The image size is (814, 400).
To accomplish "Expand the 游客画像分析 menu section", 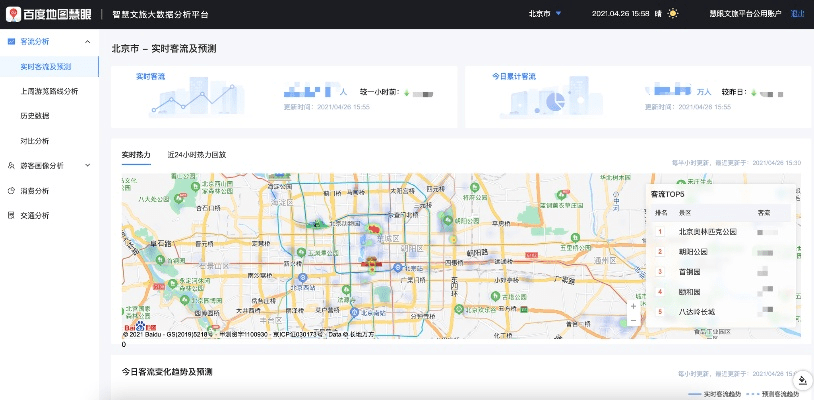I will click(x=88, y=166).
